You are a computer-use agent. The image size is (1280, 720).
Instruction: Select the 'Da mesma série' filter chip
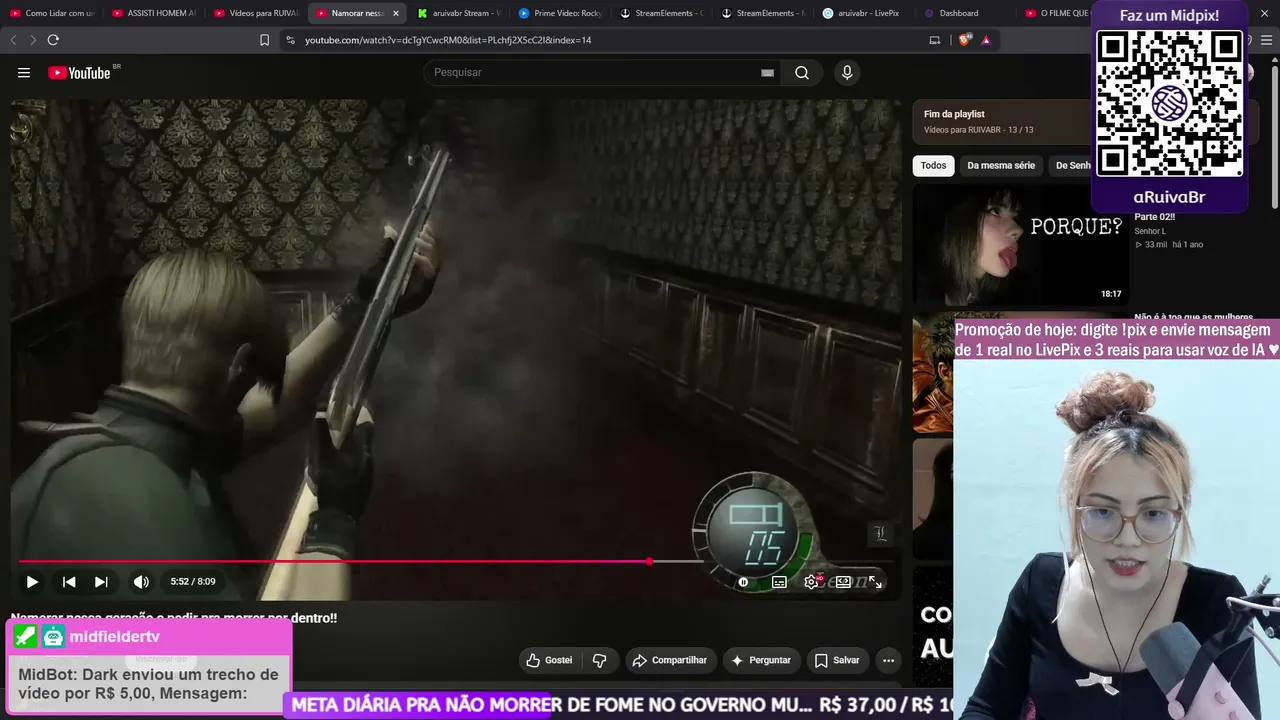click(x=1001, y=166)
